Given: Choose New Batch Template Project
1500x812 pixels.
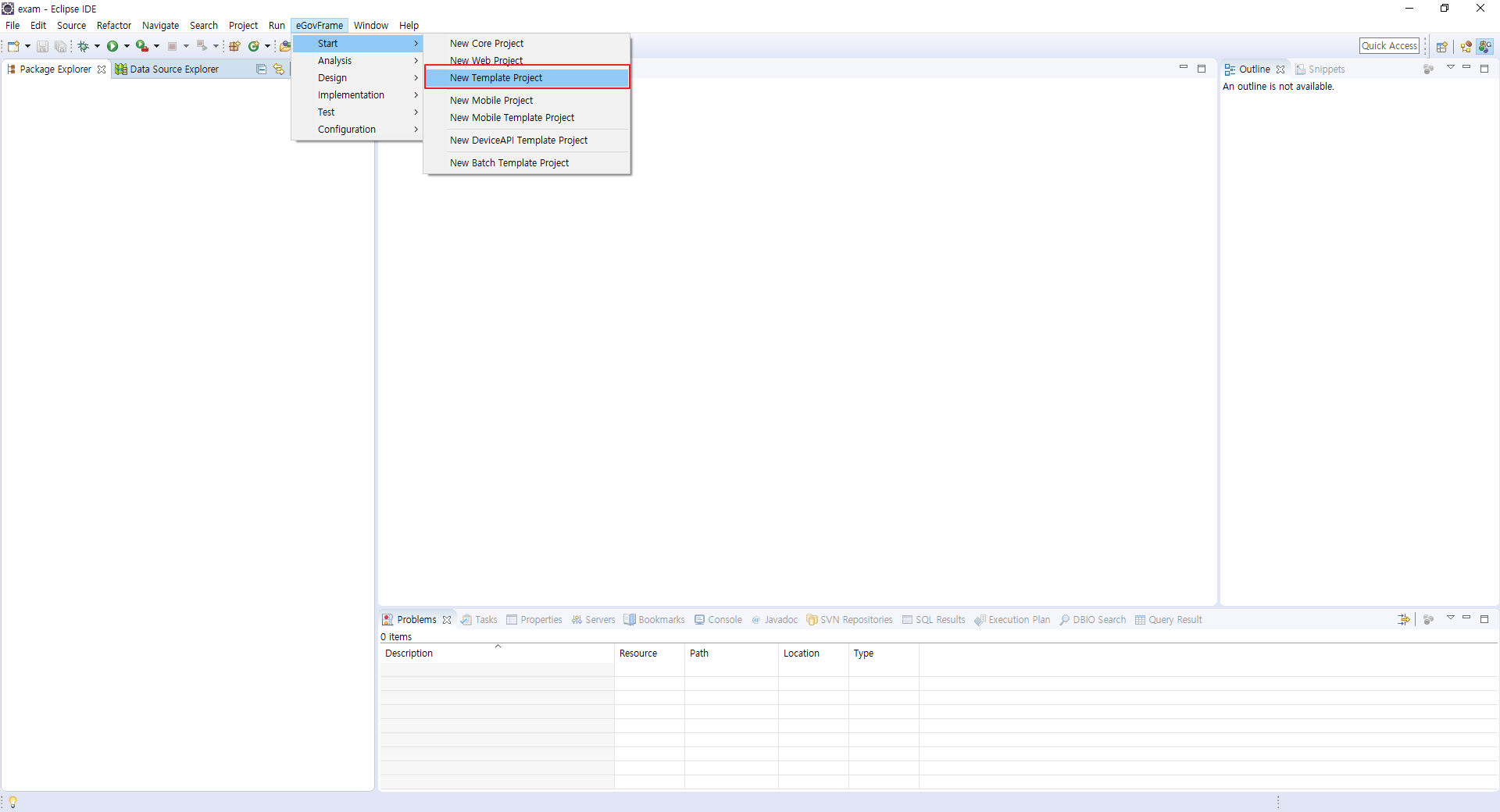Looking at the screenshot, I should (527, 163).
